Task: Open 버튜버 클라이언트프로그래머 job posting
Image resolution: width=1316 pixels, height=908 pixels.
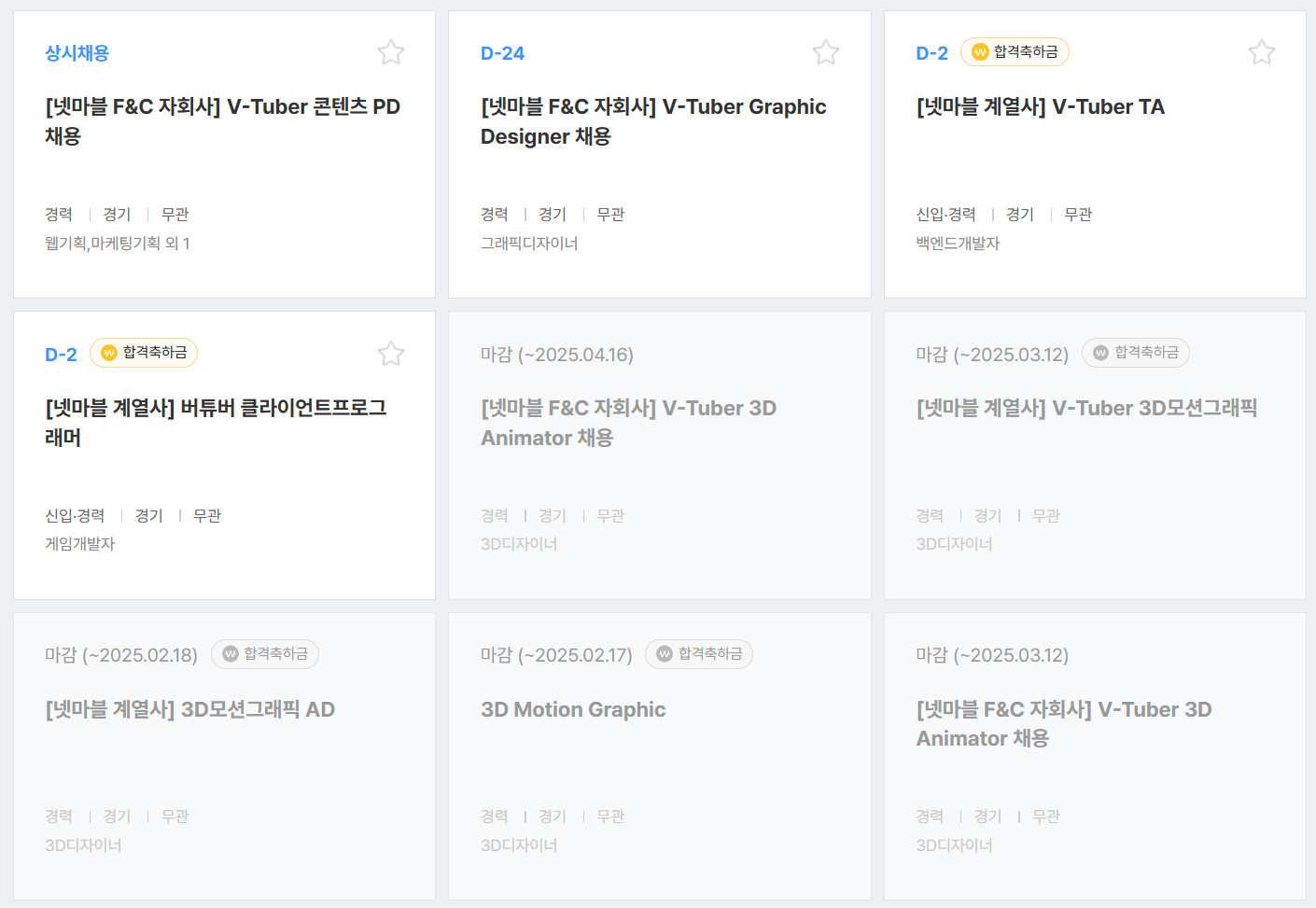Action: tap(216, 423)
